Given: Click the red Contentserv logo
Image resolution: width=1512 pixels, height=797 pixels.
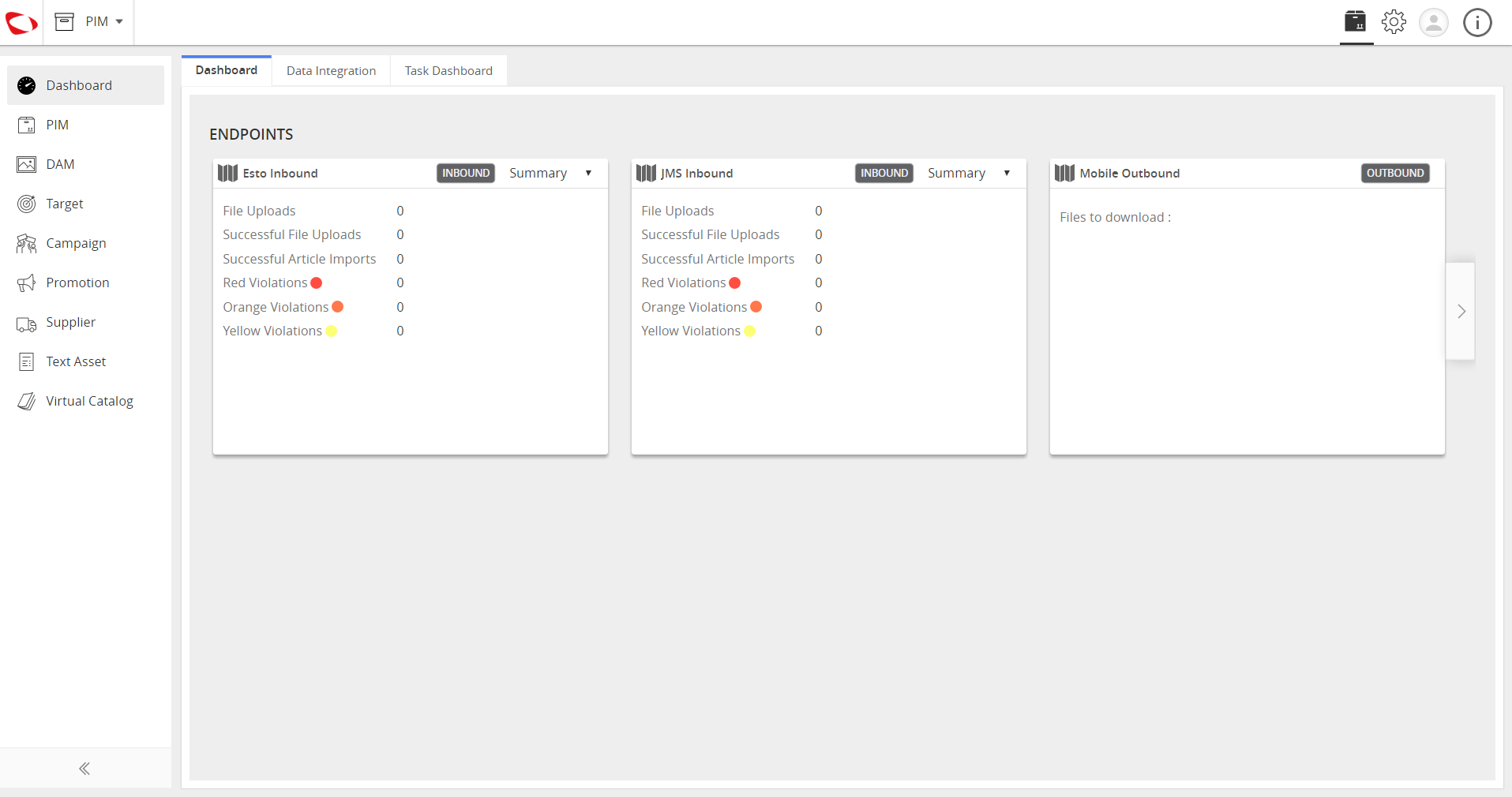Looking at the screenshot, I should pyautogui.click(x=21, y=23).
